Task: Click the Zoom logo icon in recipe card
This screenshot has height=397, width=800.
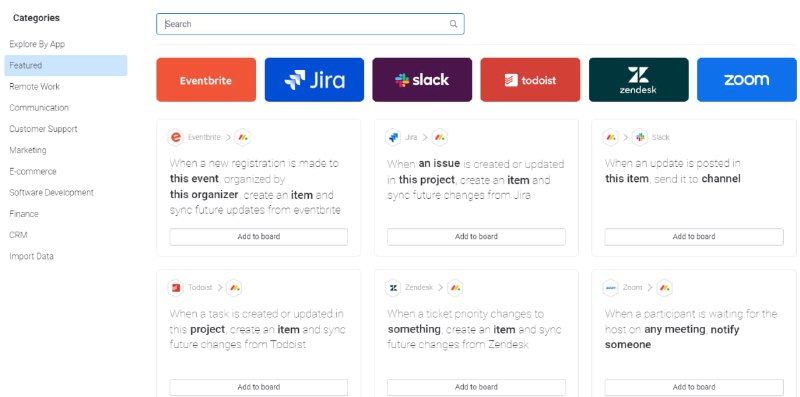Action: (x=611, y=287)
